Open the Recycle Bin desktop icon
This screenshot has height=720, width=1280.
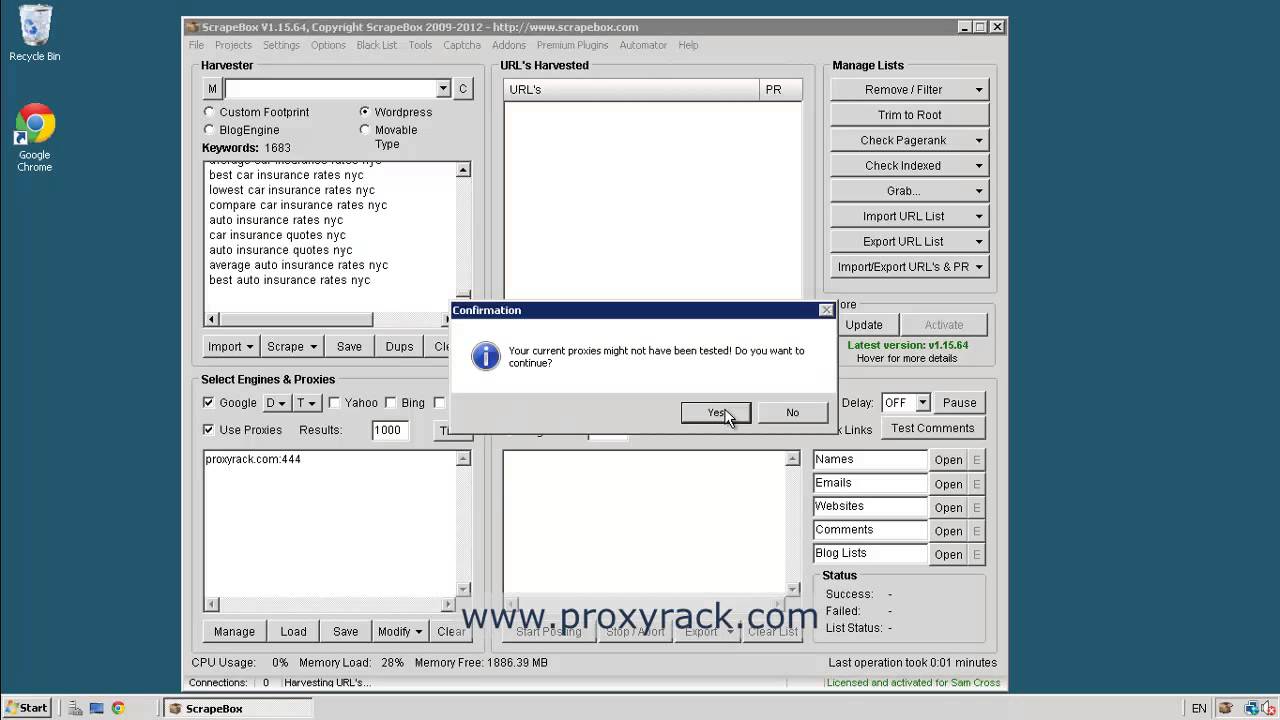[x=34, y=33]
